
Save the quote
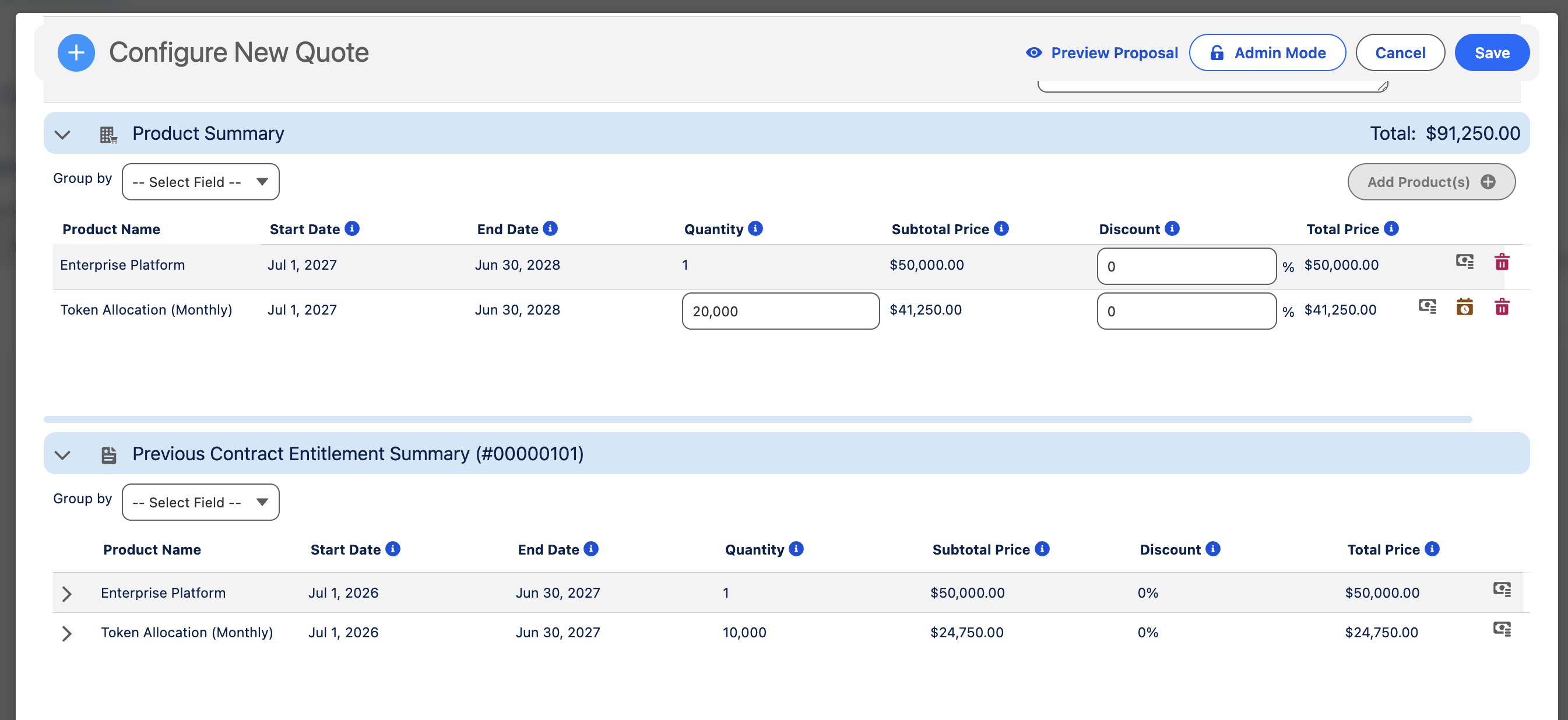pyautogui.click(x=1492, y=53)
